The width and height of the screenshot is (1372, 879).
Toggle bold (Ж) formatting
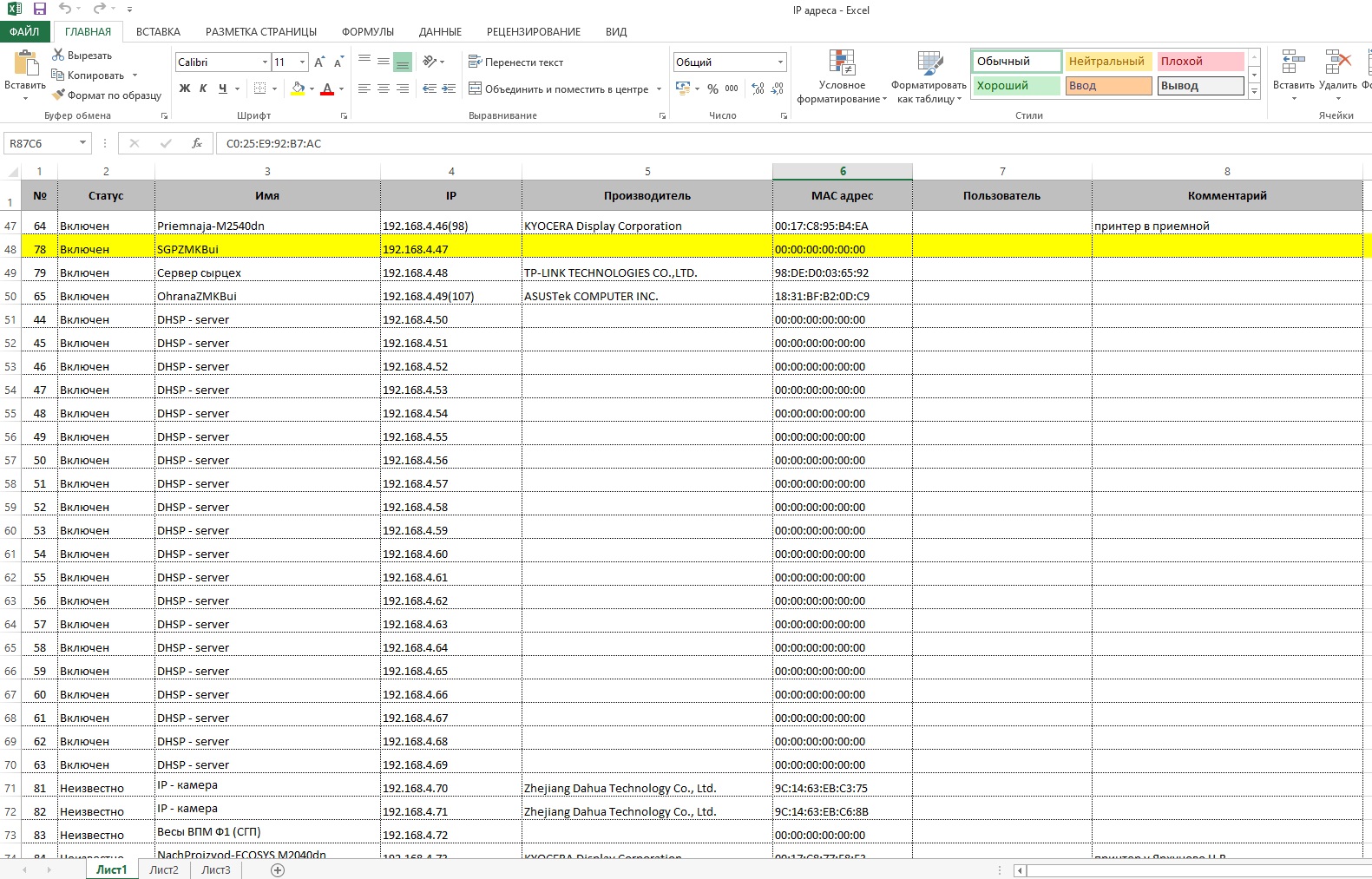185,89
